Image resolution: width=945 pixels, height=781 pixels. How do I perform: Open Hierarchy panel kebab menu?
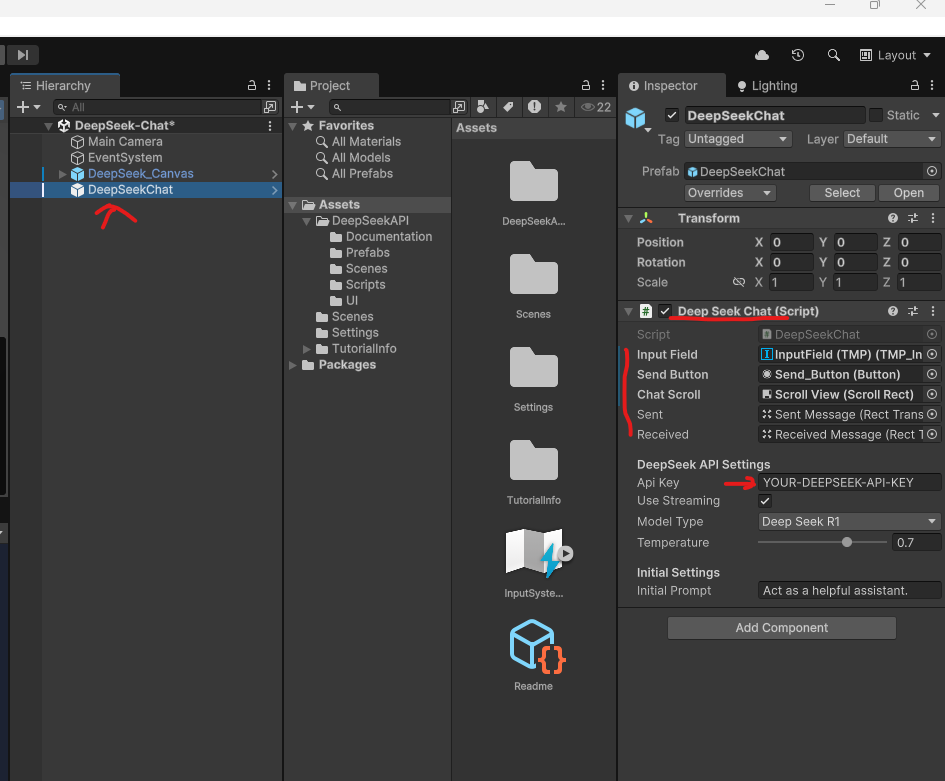coord(269,86)
